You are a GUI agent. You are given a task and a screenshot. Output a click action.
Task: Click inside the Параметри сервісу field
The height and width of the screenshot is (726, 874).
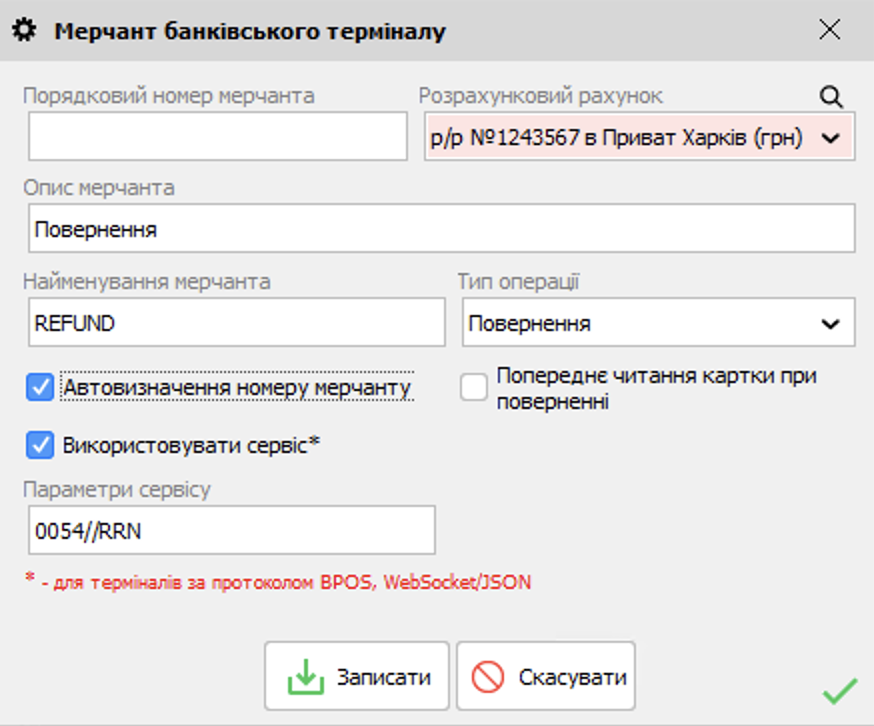tap(231, 529)
